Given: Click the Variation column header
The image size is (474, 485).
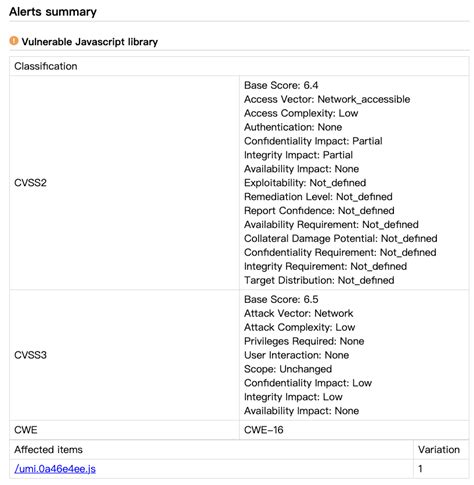Looking at the screenshot, I should pos(439,450).
